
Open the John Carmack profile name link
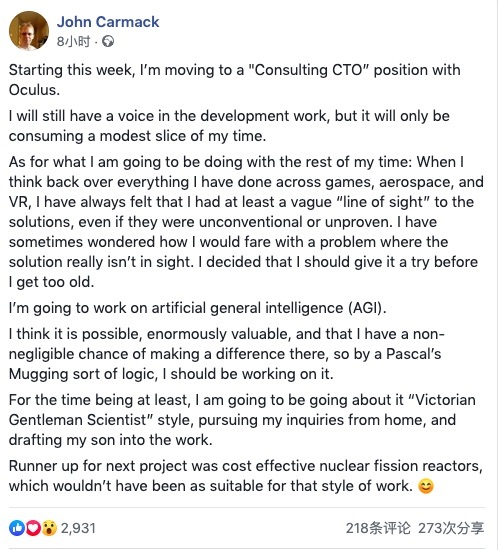pyautogui.click(x=108, y=22)
